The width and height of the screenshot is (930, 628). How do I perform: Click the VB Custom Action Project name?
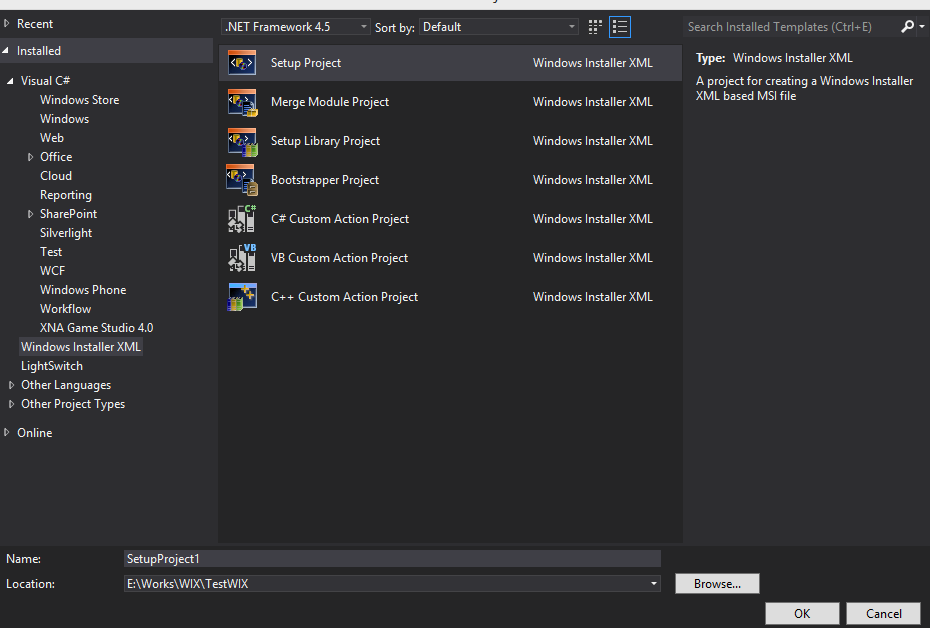coord(339,258)
